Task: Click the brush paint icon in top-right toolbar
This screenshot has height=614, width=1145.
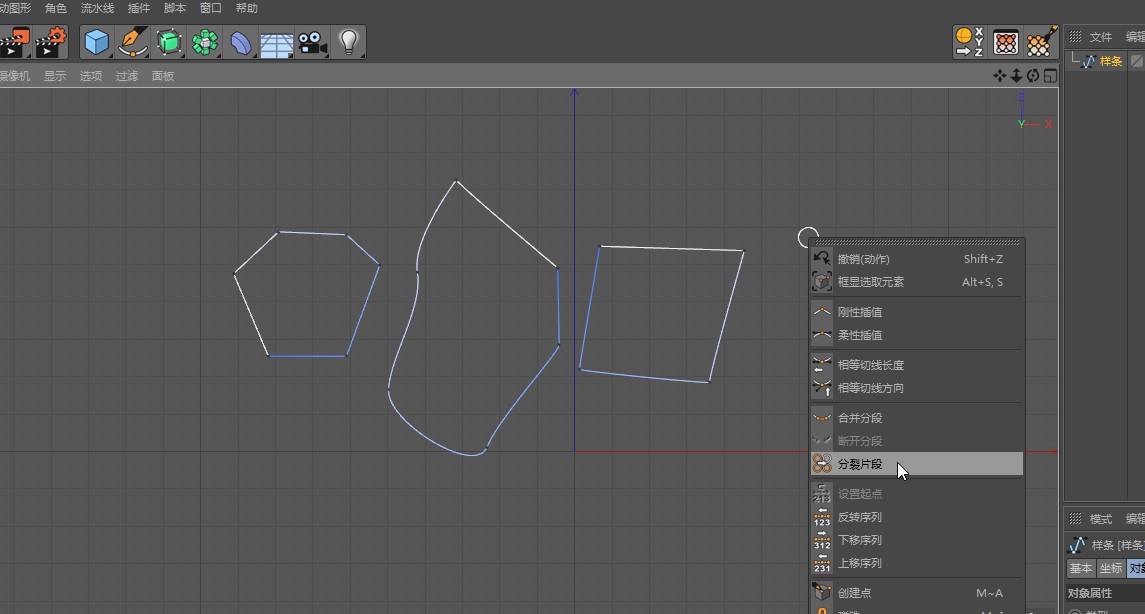Action: (1041, 42)
